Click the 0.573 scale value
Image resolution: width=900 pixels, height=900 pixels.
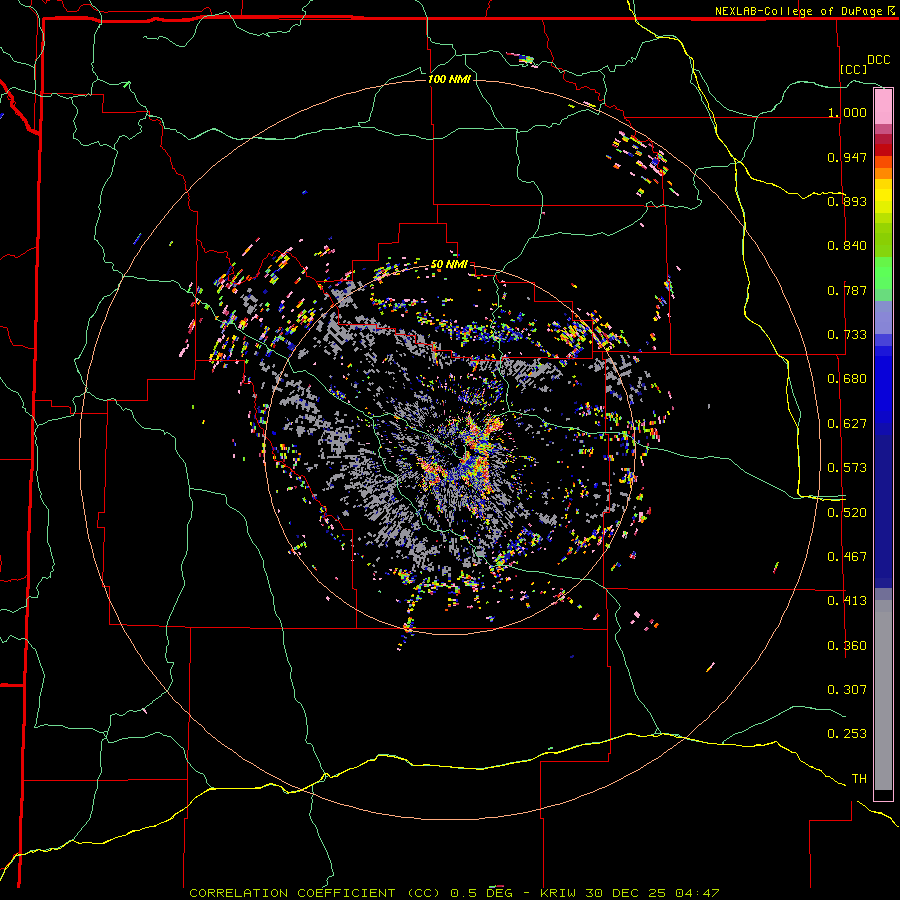click(847, 468)
